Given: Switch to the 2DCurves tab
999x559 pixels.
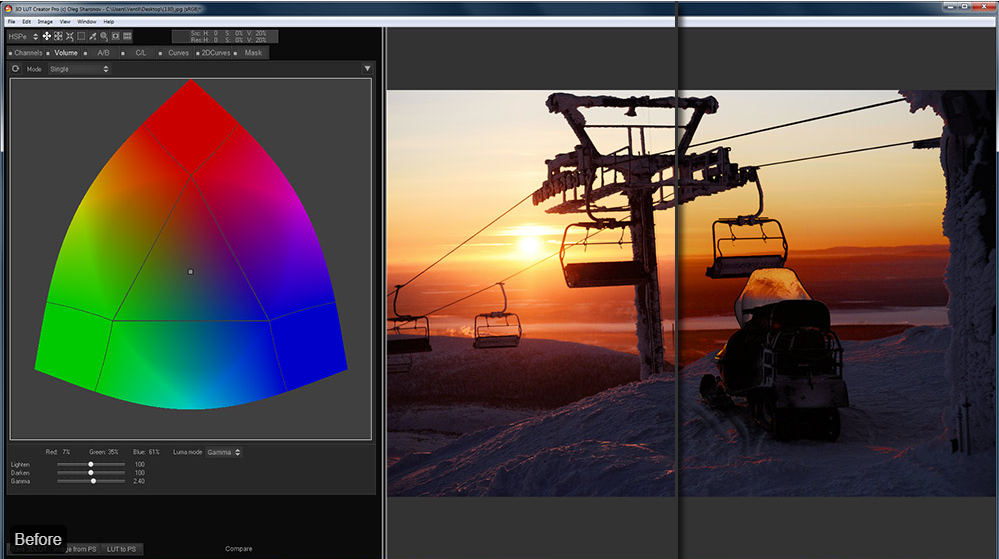Looking at the screenshot, I should tap(216, 53).
